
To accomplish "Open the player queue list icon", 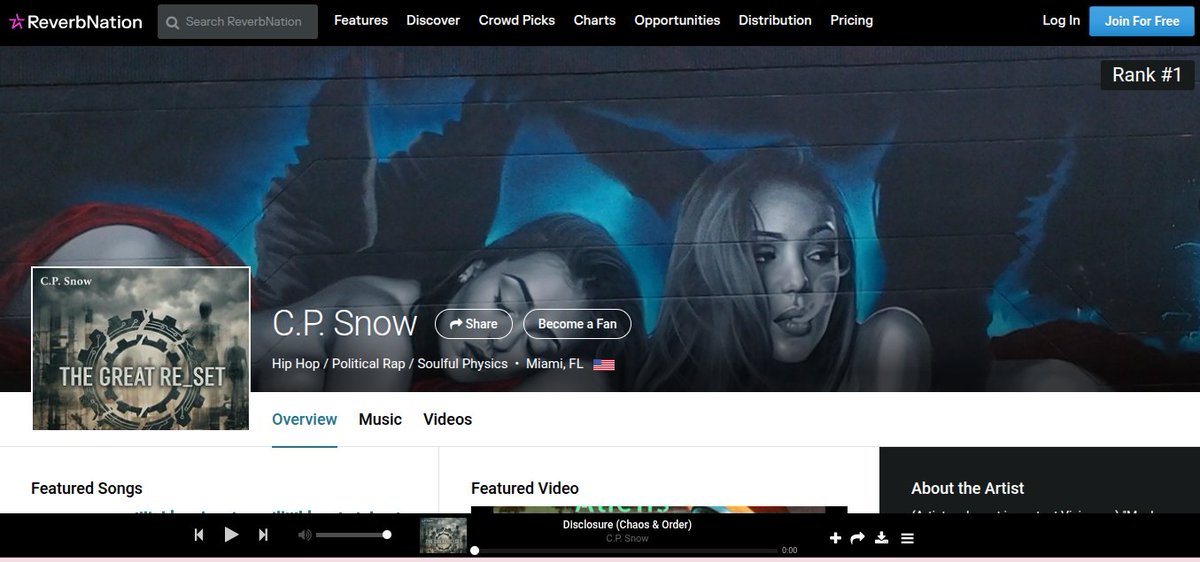I will tap(908, 538).
